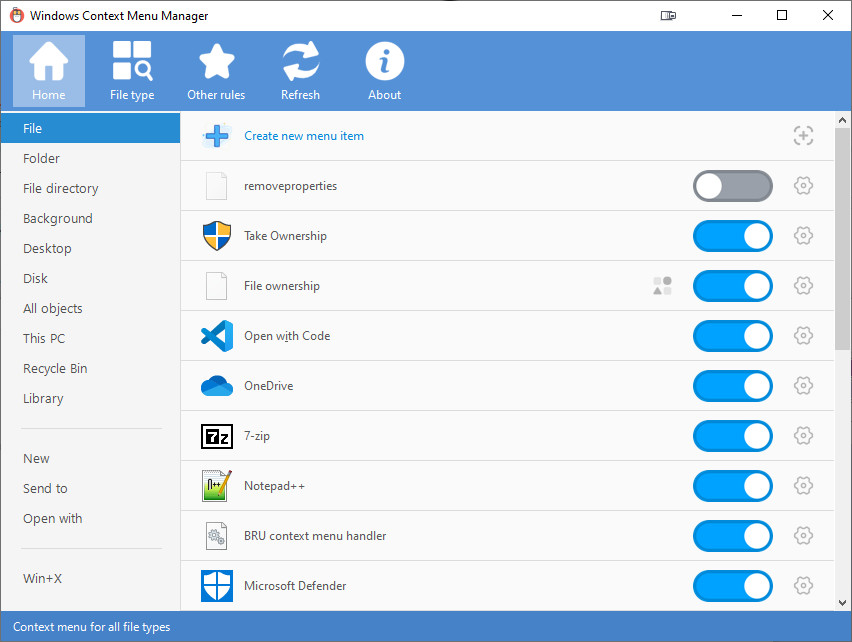This screenshot has width=852, height=642.
Task: Click the scrollbar down arrow
Action: (x=842, y=602)
